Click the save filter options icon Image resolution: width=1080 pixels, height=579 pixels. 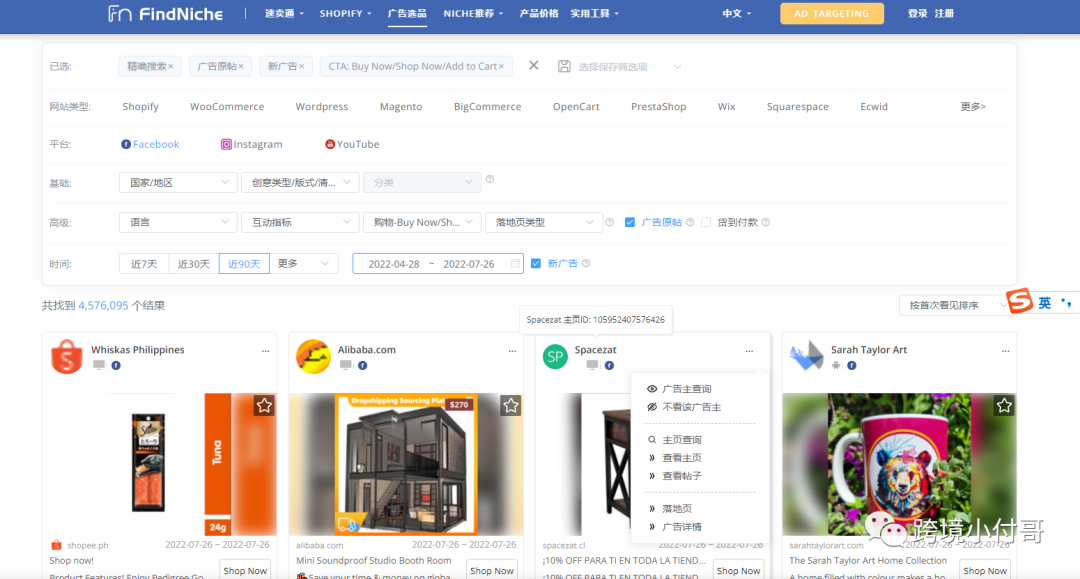564,66
